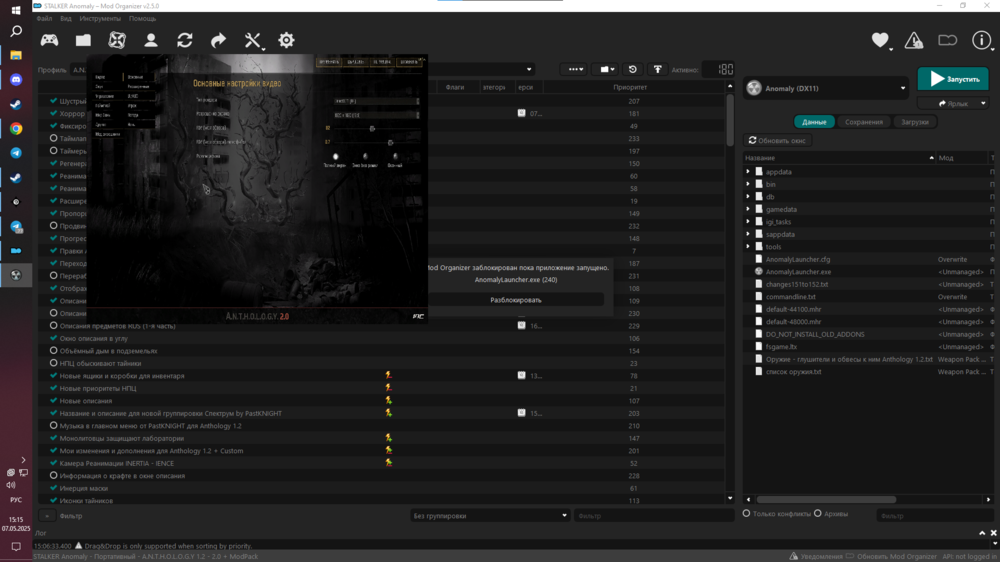Click the game controller instance manager icon
This screenshot has width=1000, height=562.
pyautogui.click(x=48, y=40)
